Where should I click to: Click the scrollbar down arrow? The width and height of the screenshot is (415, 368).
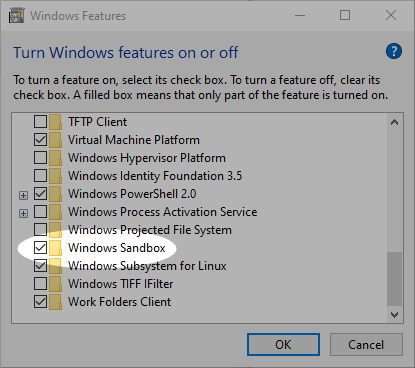tap(394, 315)
